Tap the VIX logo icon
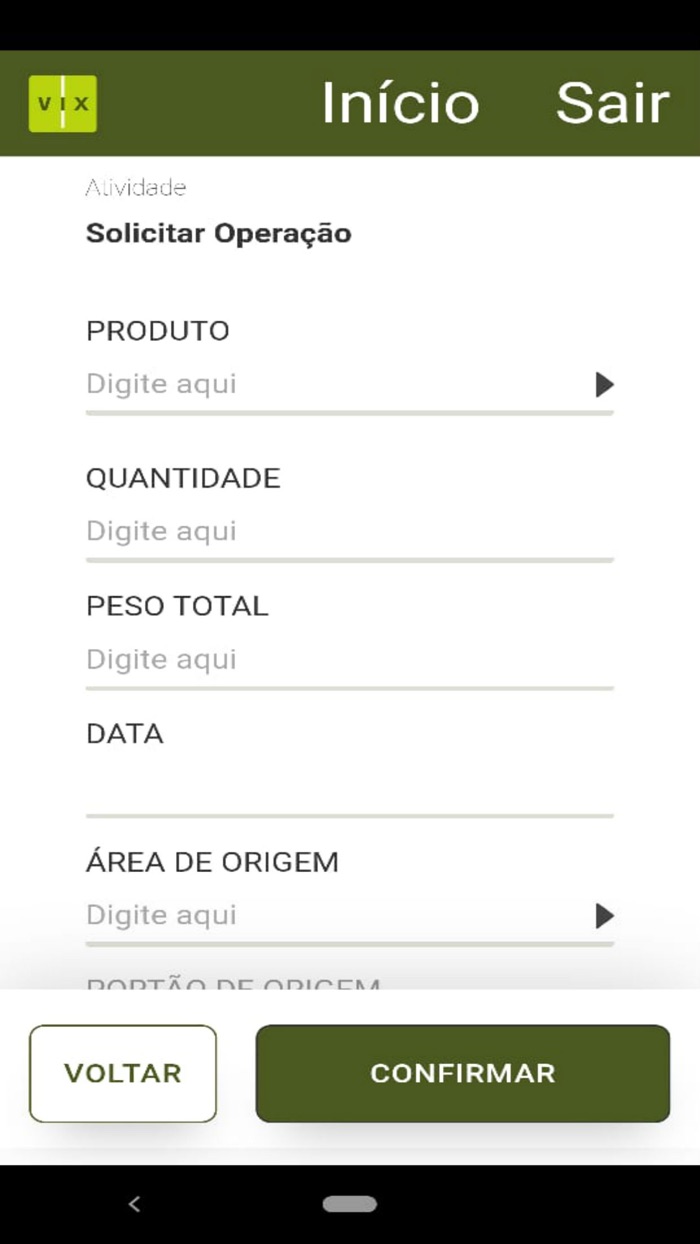Image resolution: width=700 pixels, height=1244 pixels. click(x=62, y=103)
